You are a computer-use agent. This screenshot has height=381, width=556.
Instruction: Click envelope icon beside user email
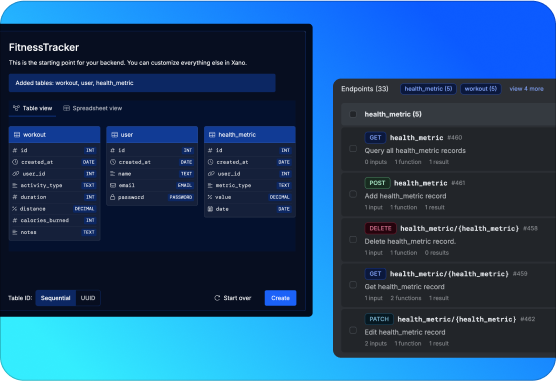tap(113, 186)
